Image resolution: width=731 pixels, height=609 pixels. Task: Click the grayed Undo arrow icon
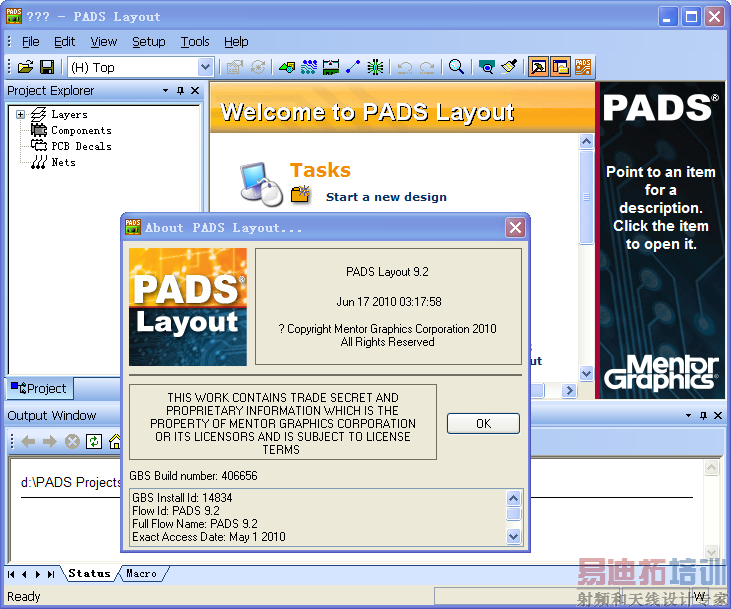tap(404, 68)
